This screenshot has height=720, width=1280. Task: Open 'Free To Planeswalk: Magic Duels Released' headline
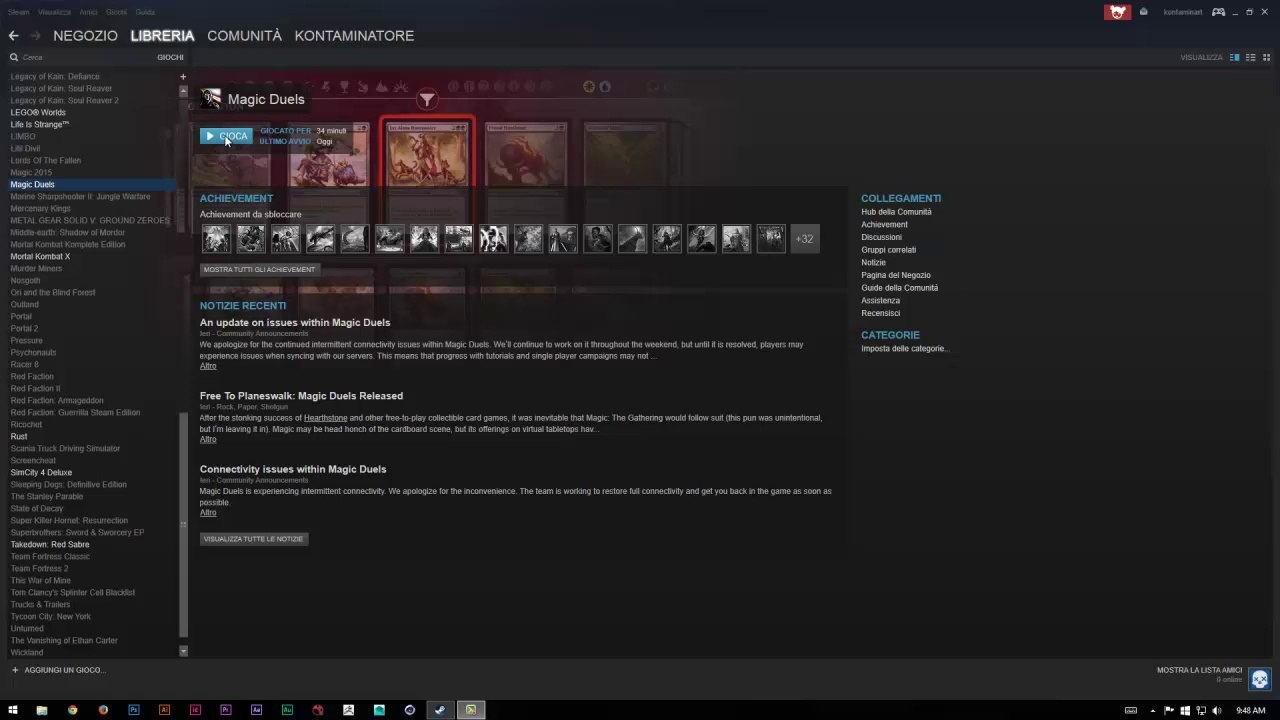tap(301, 396)
